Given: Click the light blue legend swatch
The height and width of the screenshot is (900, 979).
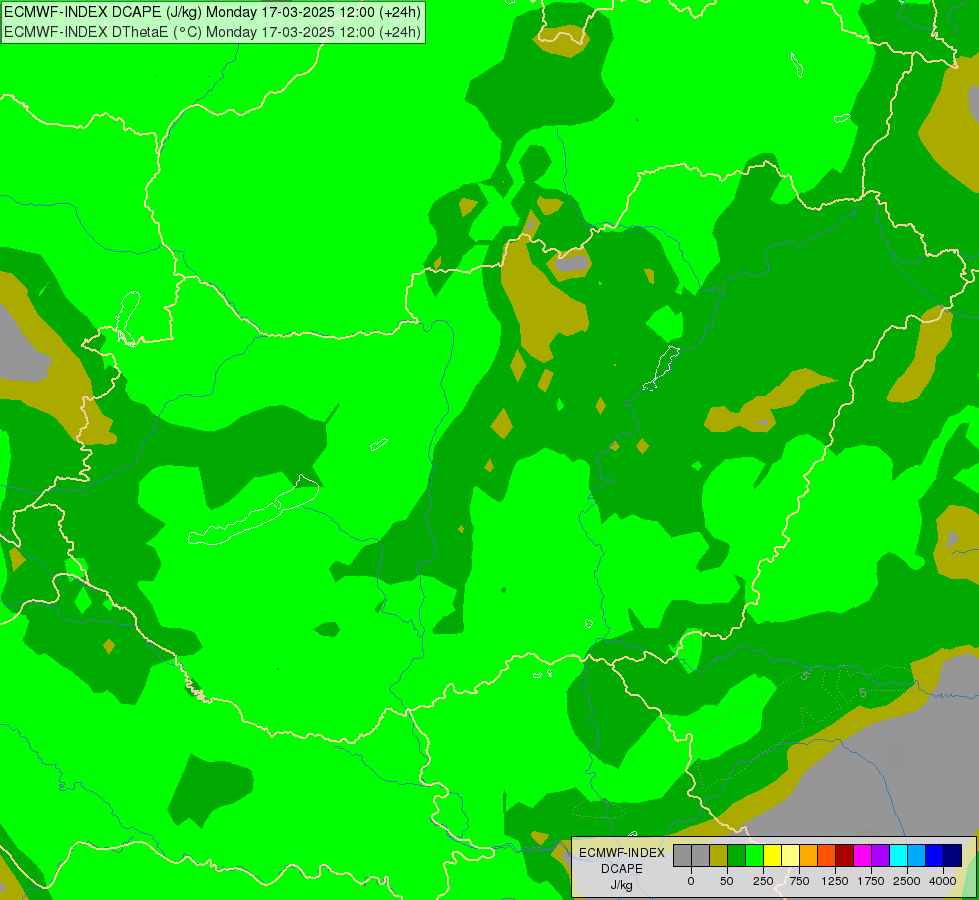Looking at the screenshot, I should [x=917, y=855].
